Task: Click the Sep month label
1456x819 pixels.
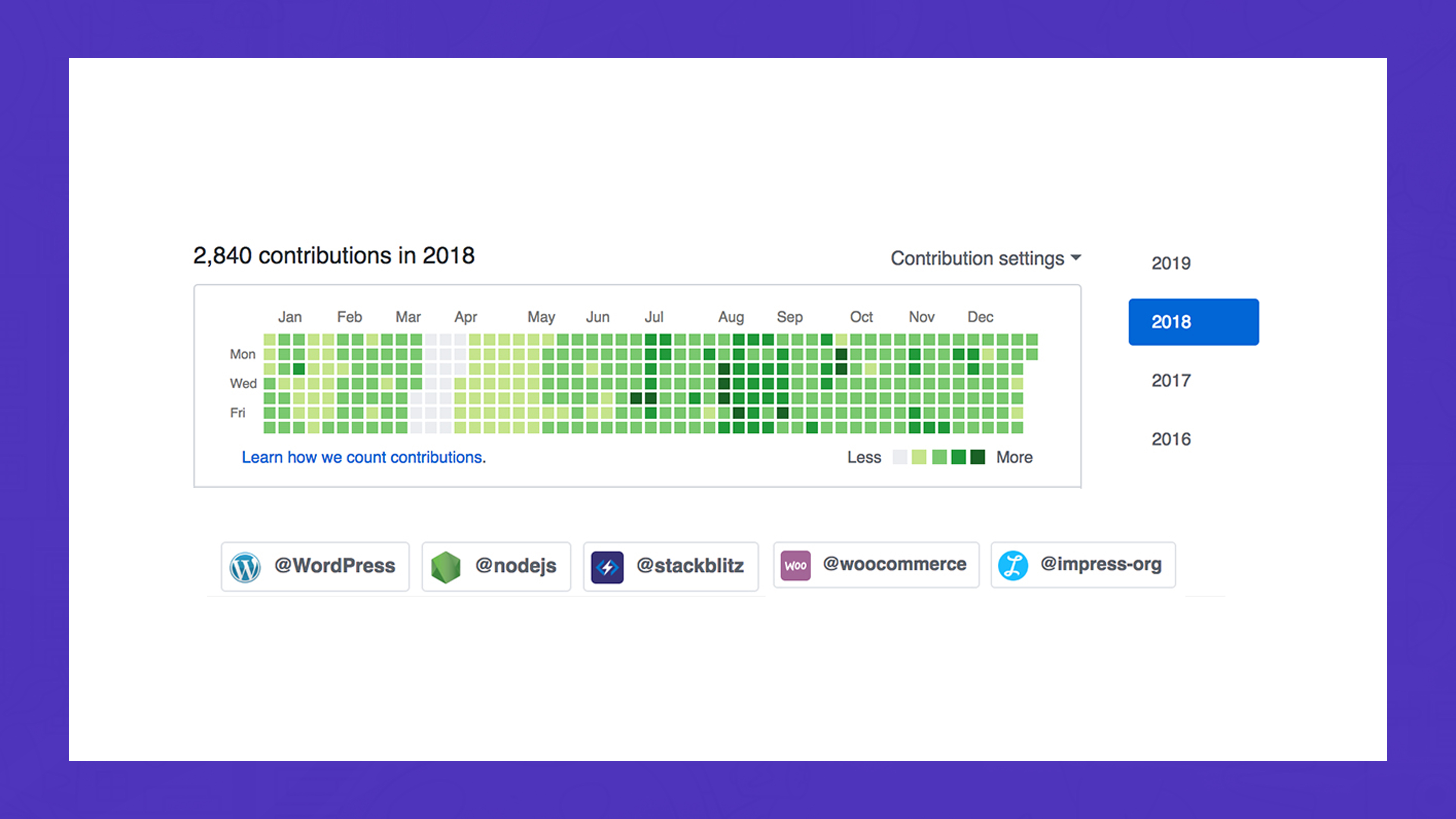Action: (790, 317)
